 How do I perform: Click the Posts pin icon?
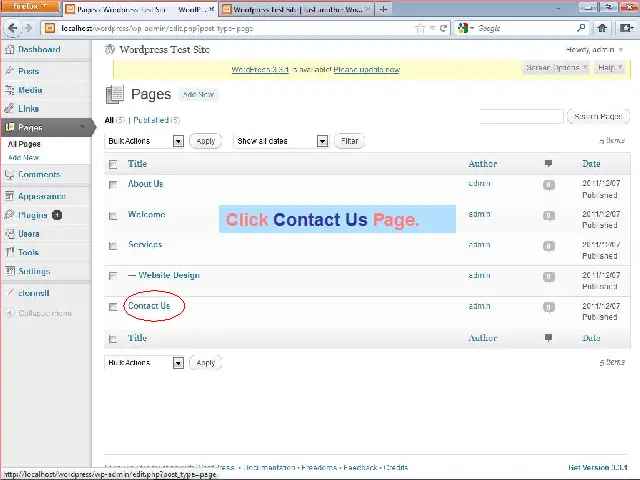(9, 71)
